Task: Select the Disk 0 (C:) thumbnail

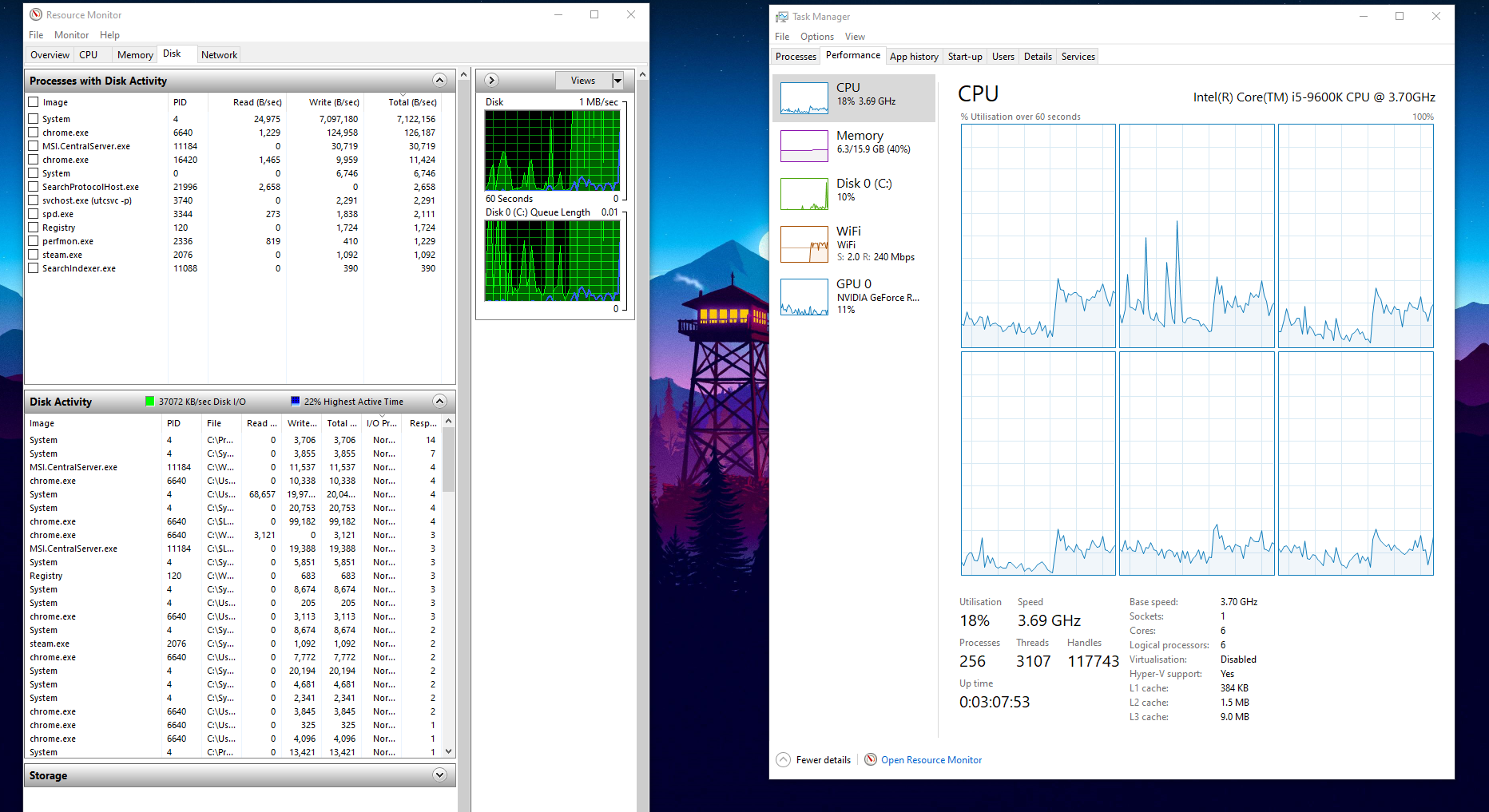Action: click(x=804, y=194)
